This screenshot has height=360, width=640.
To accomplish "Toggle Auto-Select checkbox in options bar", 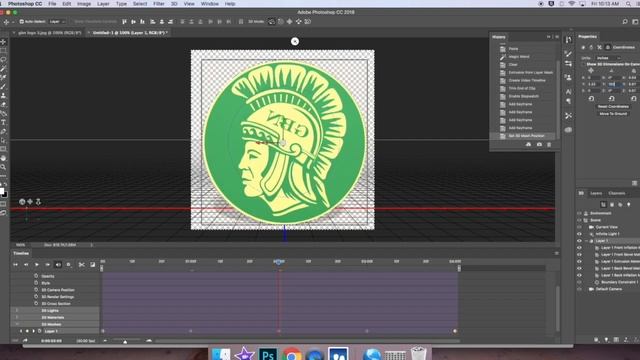I will point(22,22).
